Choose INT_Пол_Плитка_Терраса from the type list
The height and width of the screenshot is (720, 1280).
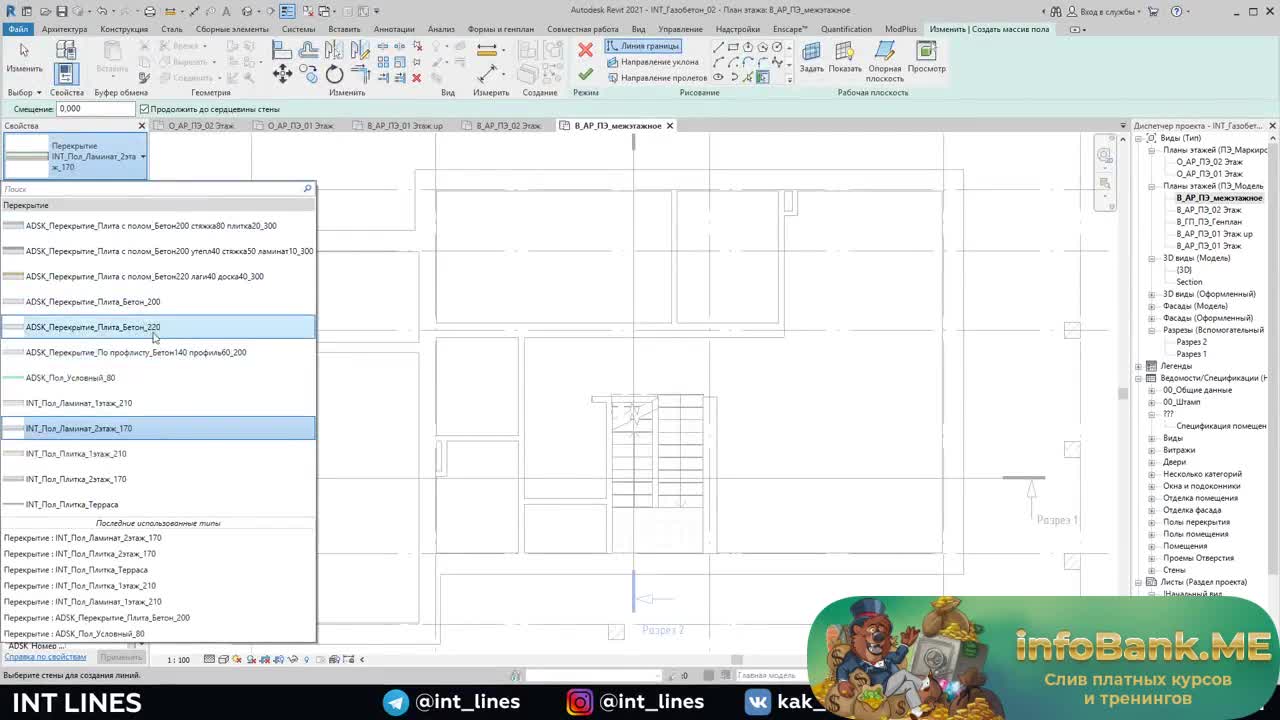(x=72, y=505)
